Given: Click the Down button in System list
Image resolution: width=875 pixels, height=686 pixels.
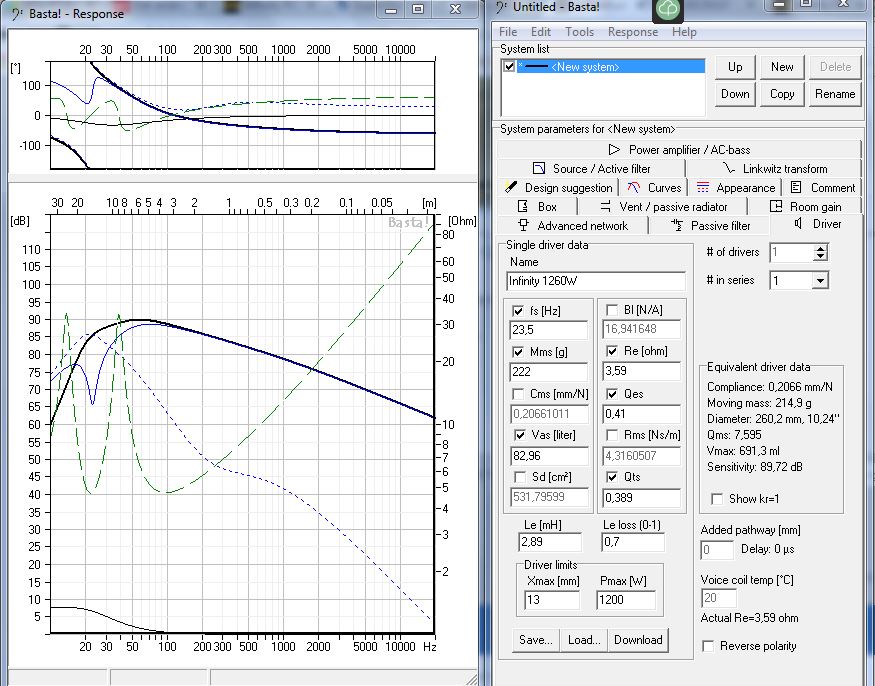Looking at the screenshot, I should point(735,94).
